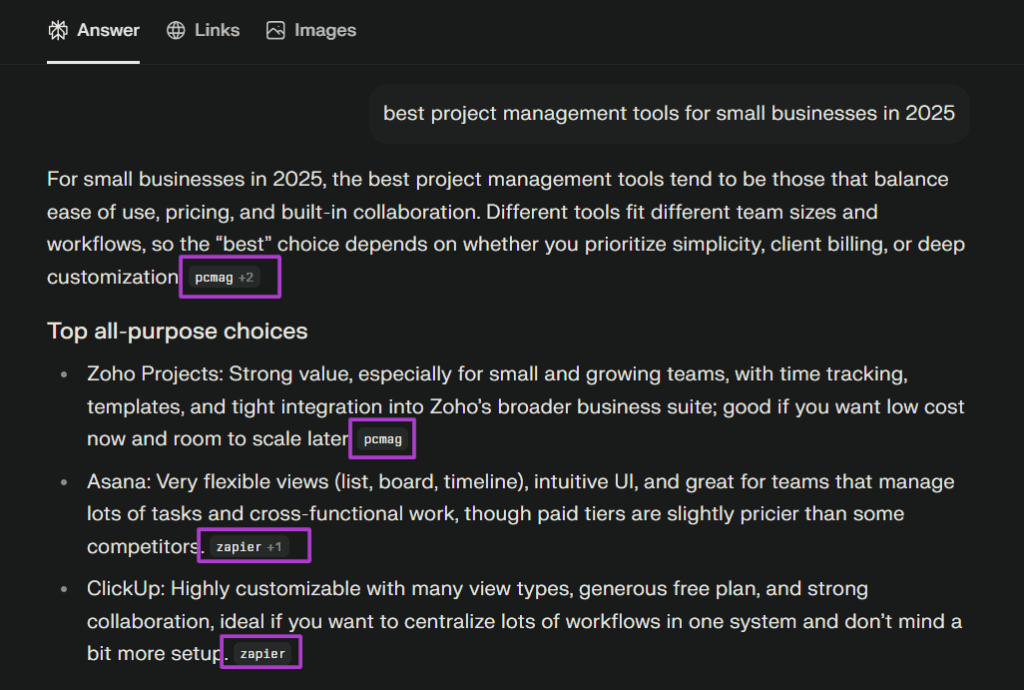The height and width of the screenshot is (690, 1024).
Task: Click the picture icon beside Images
Action: click(x=275, y=30)
